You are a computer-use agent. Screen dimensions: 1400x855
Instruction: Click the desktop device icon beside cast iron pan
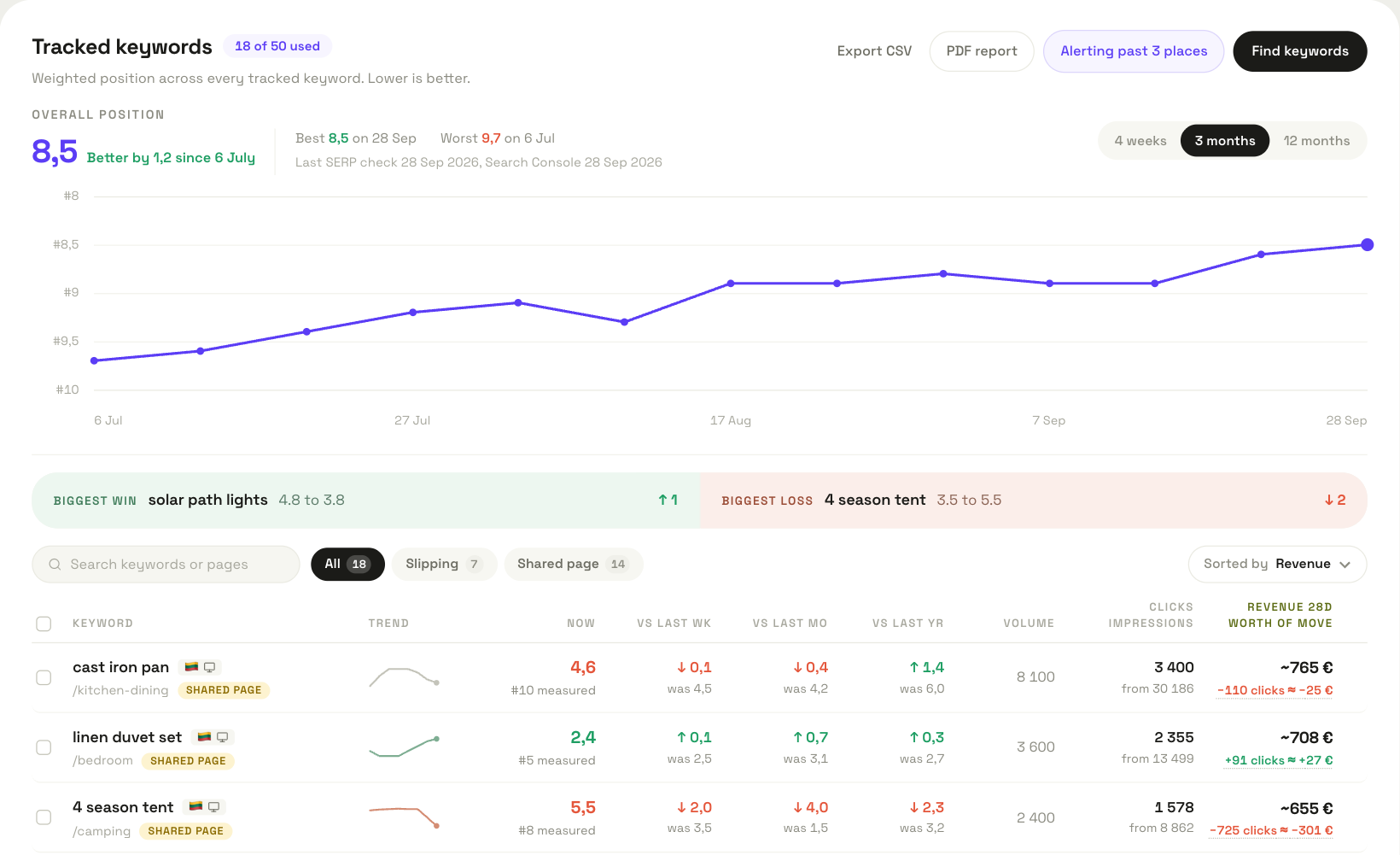coord(209,667)
